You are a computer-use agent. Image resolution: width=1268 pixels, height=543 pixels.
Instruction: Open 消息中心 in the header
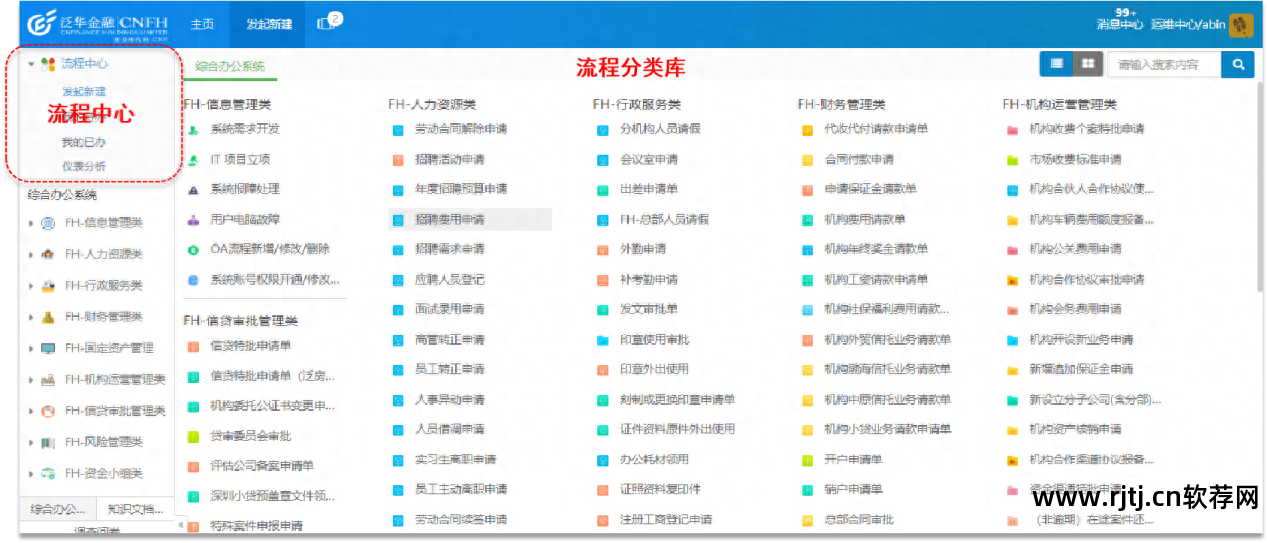click(x=1119, y=24)
